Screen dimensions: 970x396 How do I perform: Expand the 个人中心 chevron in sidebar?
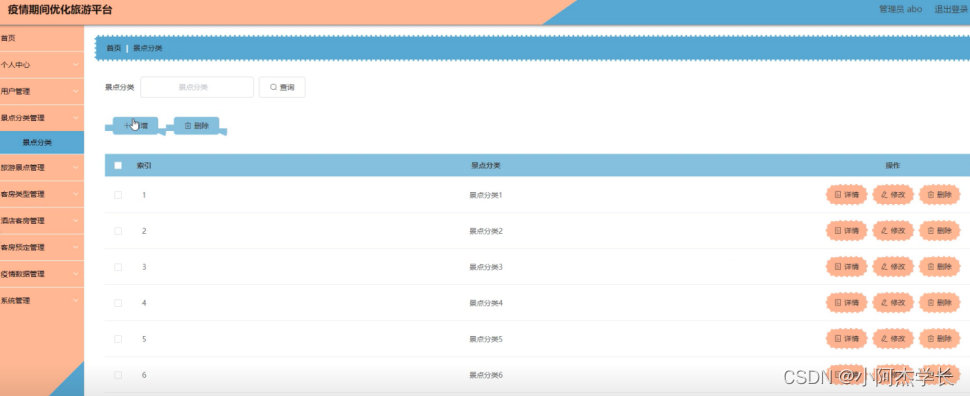click(75, 64)
